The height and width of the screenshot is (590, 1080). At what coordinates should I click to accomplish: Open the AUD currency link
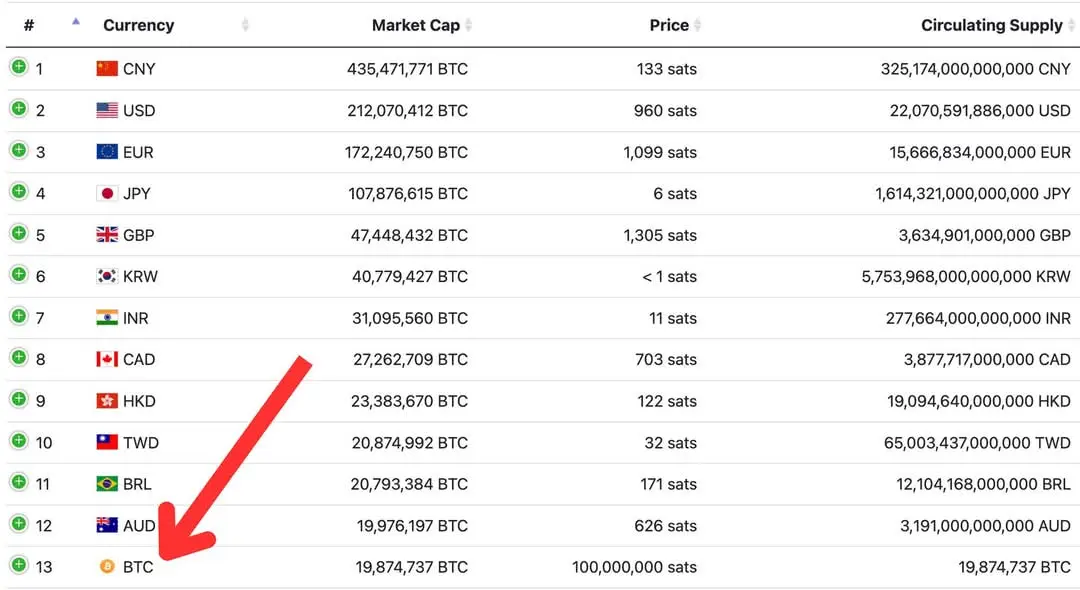click(x=139, y=525)
